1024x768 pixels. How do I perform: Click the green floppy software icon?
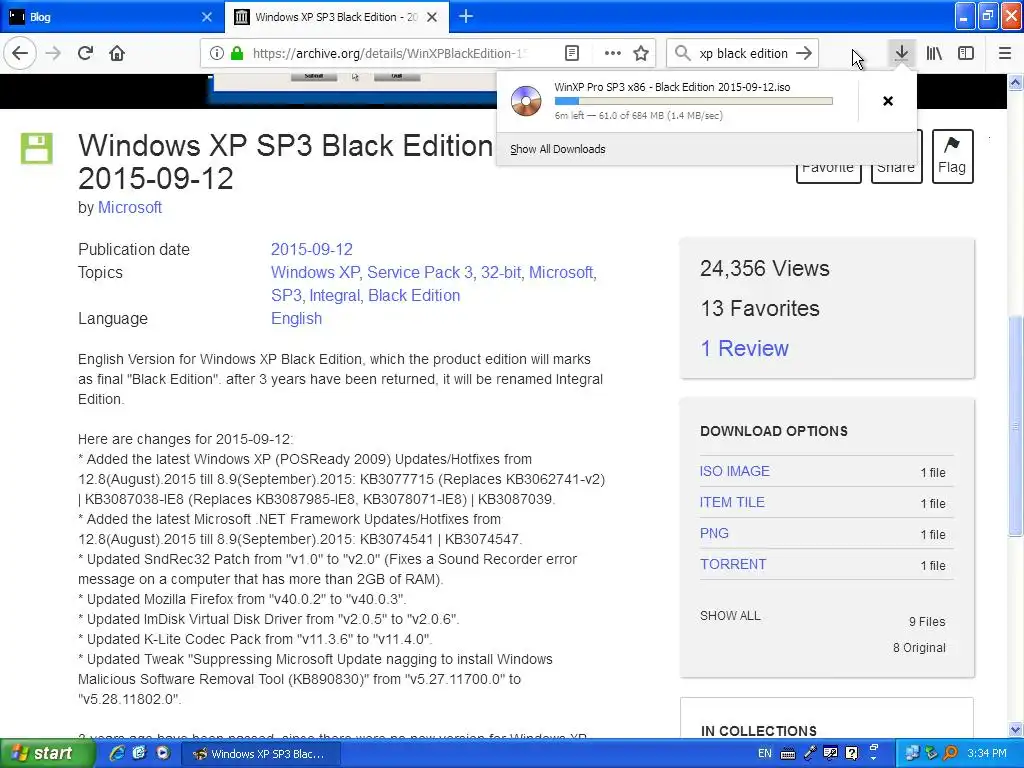pos(37,148)
